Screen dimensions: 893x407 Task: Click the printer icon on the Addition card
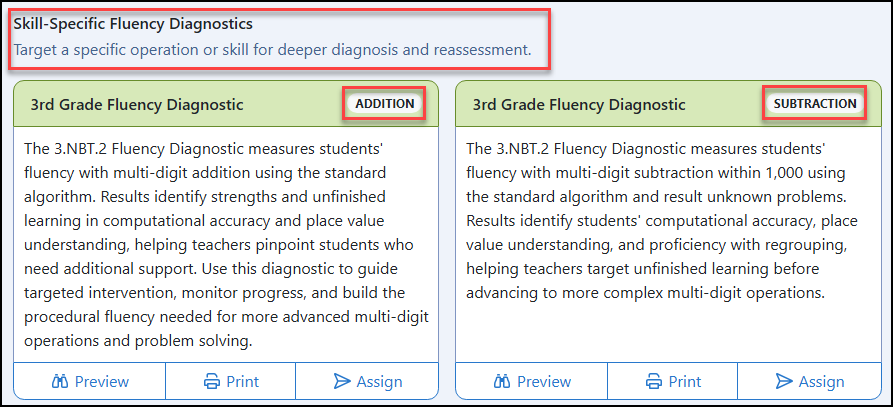212,381
